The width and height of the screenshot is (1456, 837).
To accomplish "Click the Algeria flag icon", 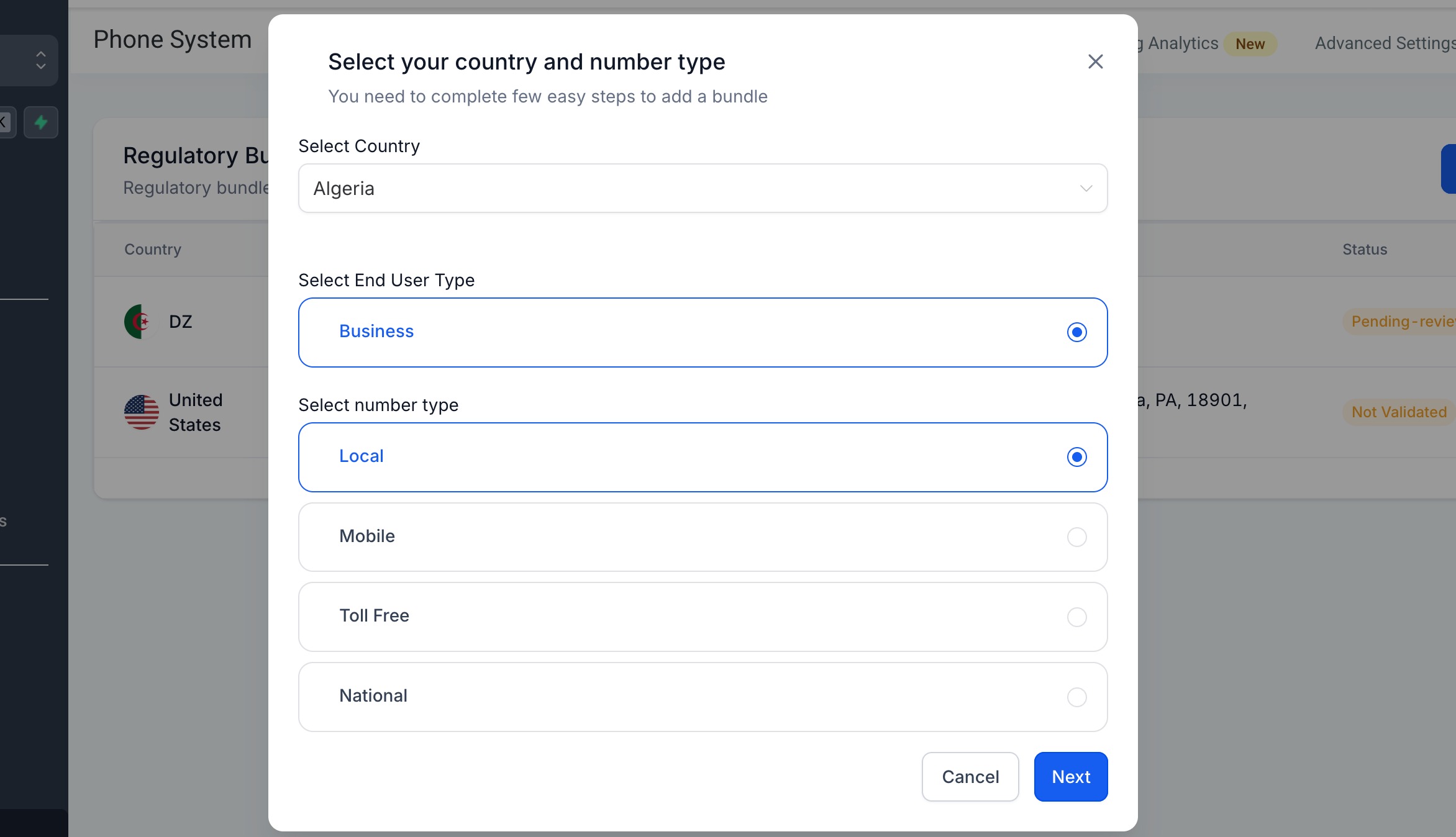I will 140,322.
